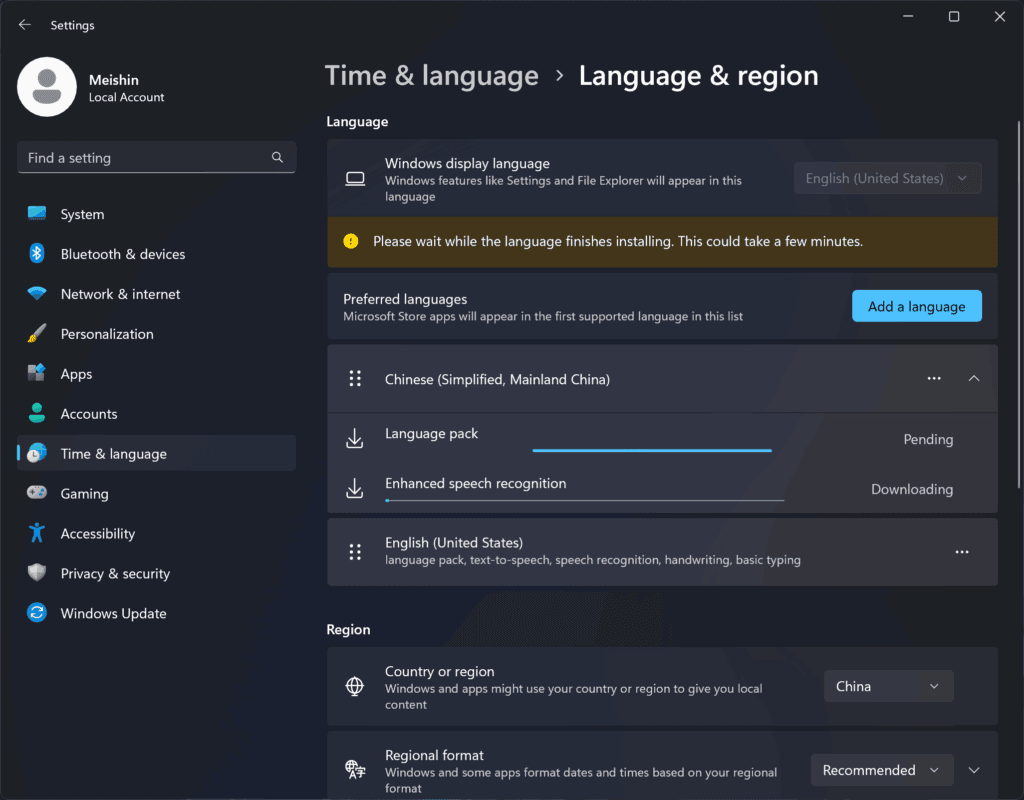This screenshot has height=800, width=1024.
Task: Open more options for Chinese (Simplified)
Action: [x=934, y=379]
